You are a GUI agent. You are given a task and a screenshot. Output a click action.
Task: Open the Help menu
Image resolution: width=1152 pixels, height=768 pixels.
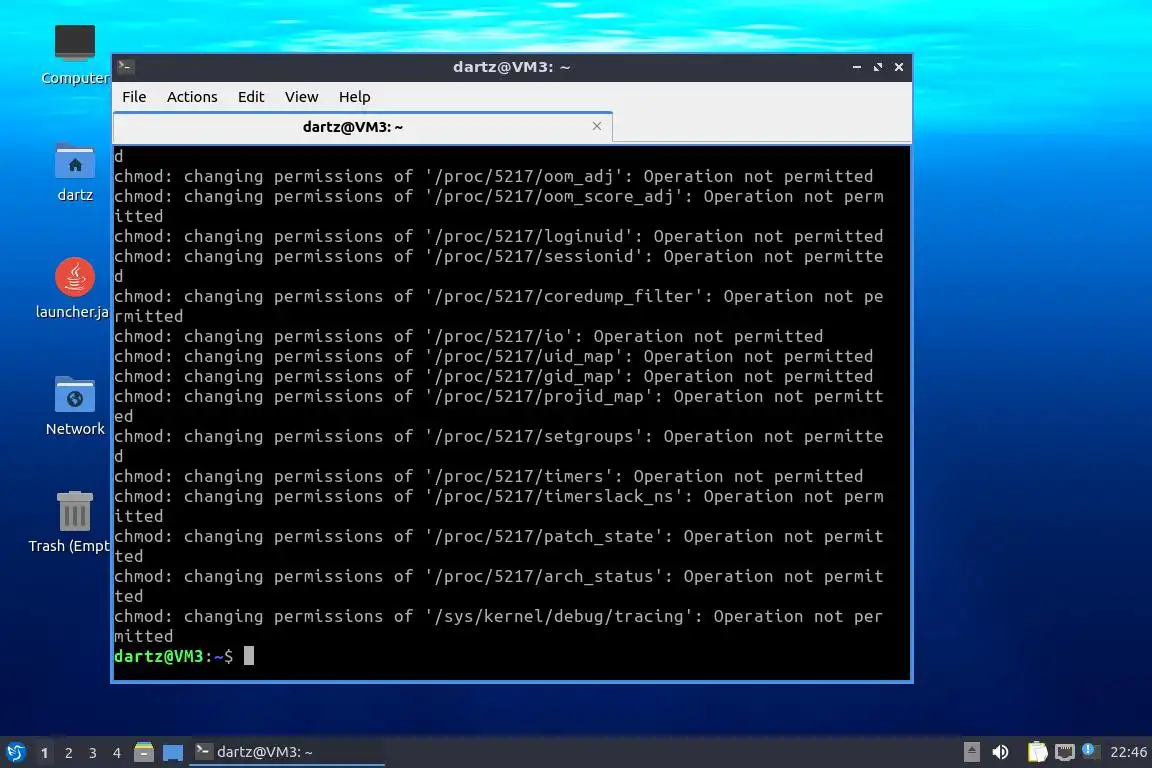(354, 97)
